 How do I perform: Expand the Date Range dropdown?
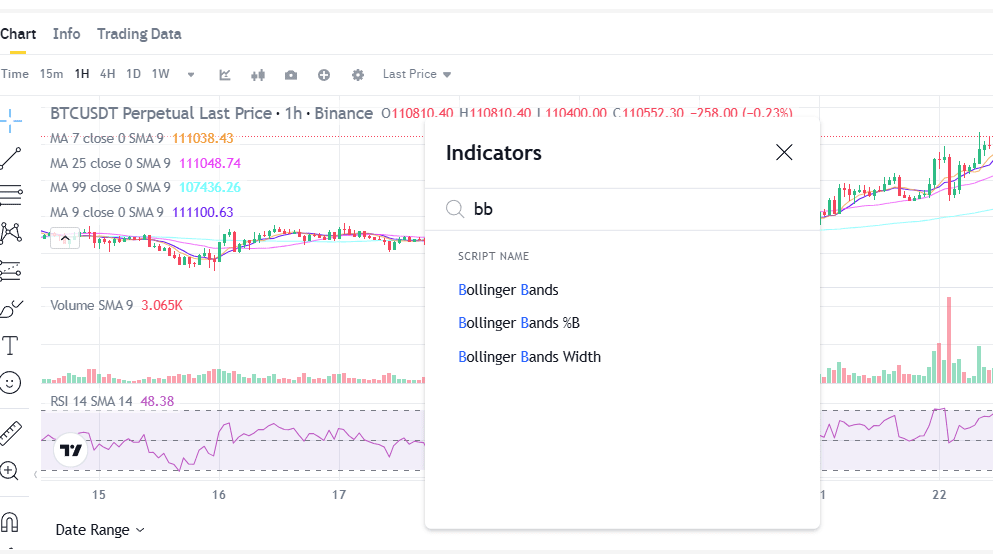[100, 530]
